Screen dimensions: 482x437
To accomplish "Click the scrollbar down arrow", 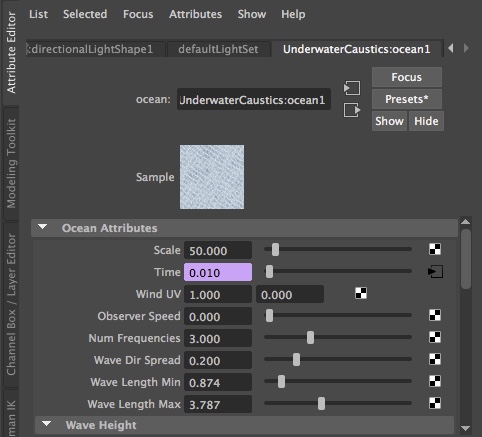I will pos(466,428).
